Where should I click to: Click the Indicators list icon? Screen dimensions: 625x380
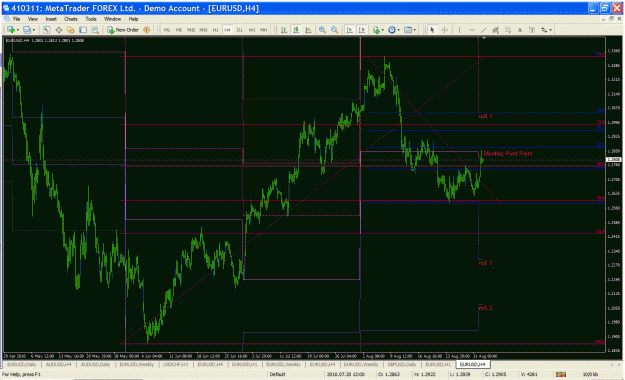pyautogui.click(x=376, y=30)
